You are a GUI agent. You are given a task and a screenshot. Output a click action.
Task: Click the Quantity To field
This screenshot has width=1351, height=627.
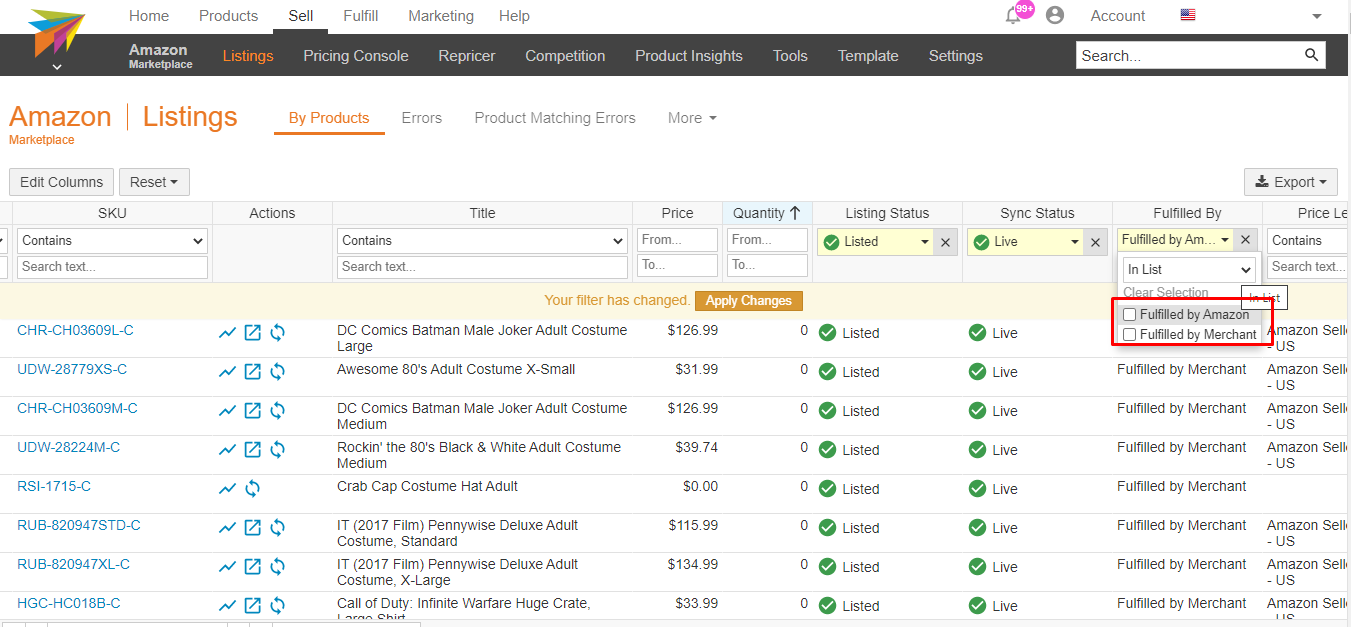tap(767, 265)
